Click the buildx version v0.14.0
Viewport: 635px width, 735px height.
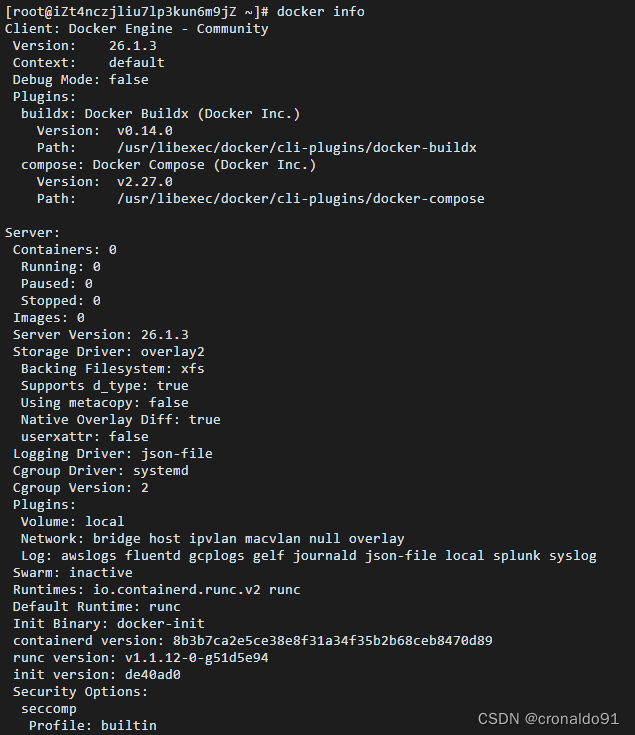[x=145, y=131]
